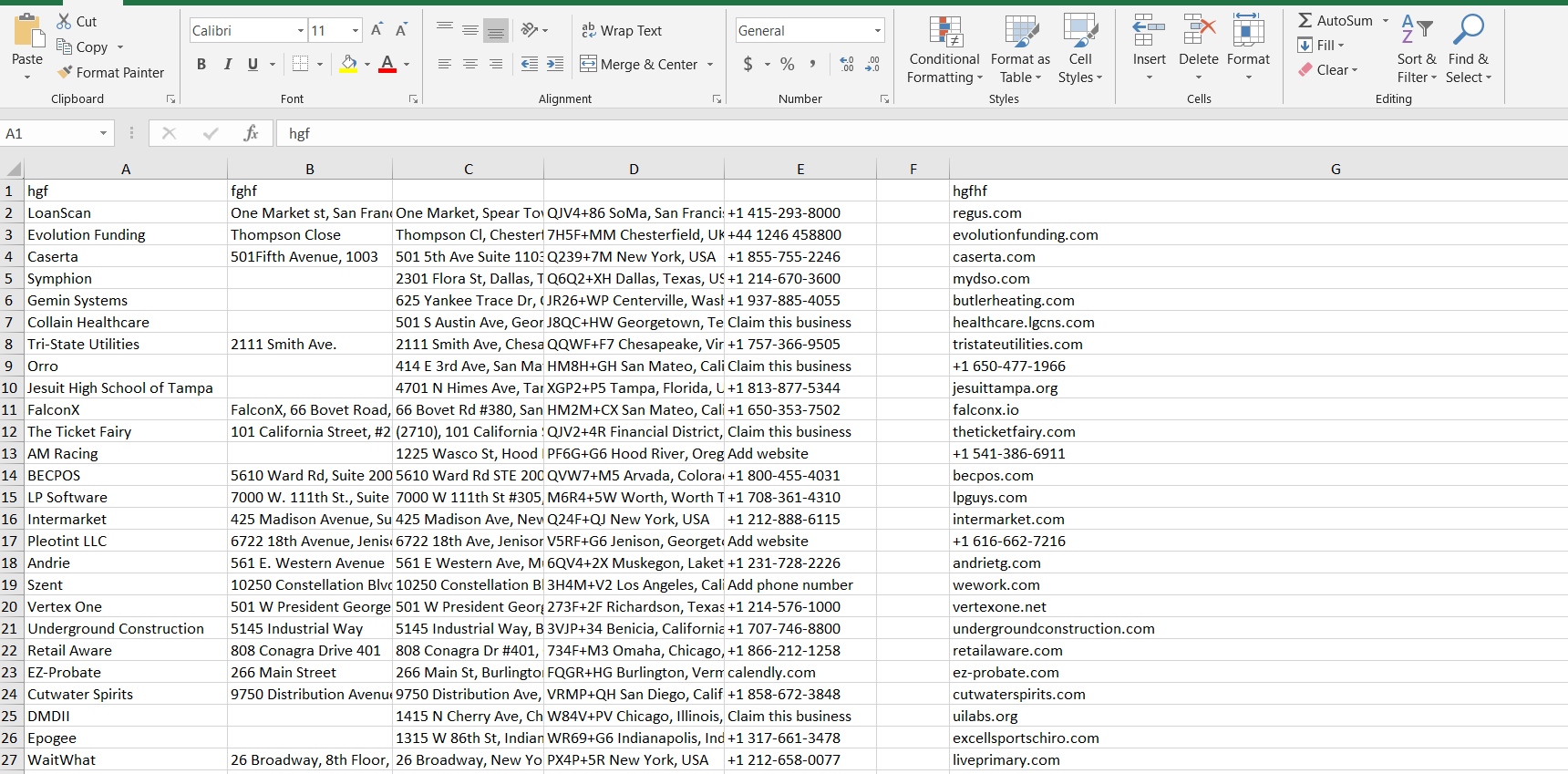Apply percent style formatting
This screenshot has width=1568, height=774.
click(788, 64)
